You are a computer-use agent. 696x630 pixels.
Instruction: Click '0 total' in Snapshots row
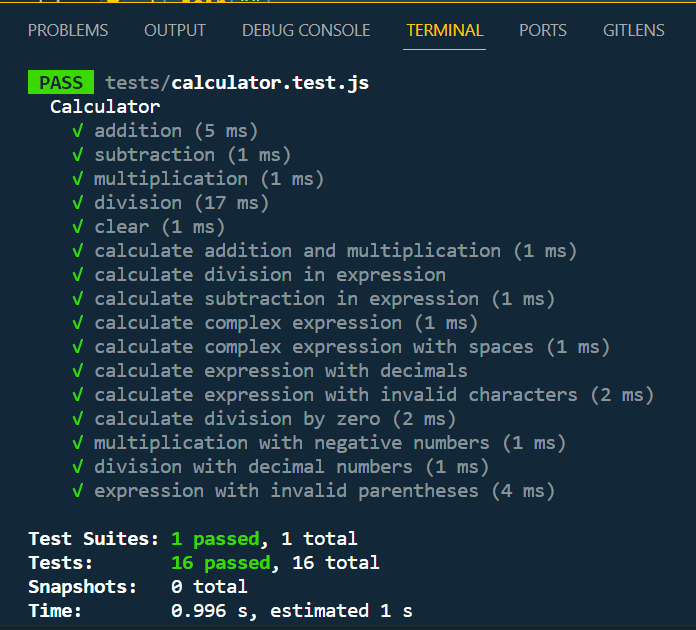[x=210, y=586]
